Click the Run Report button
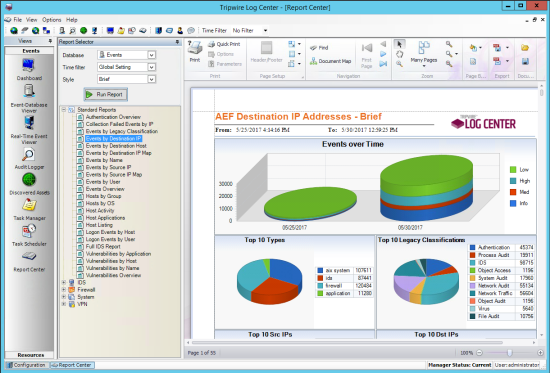 click(x=106, y=94)
